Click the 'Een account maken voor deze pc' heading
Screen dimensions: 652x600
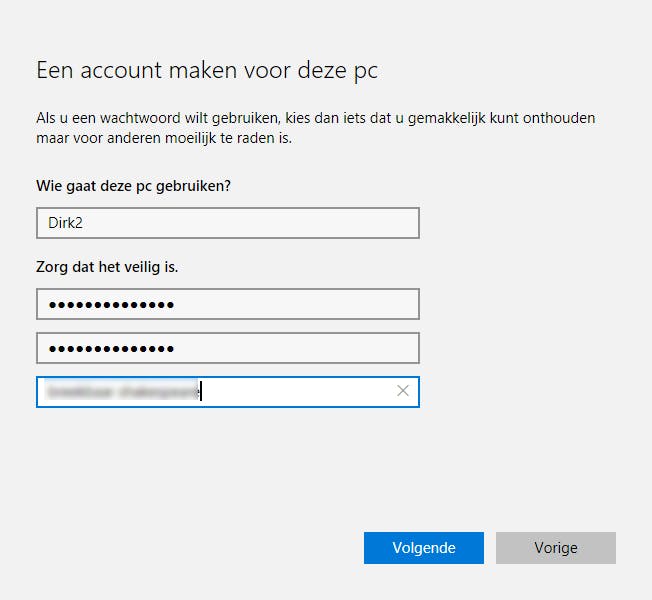coord(207,71)
